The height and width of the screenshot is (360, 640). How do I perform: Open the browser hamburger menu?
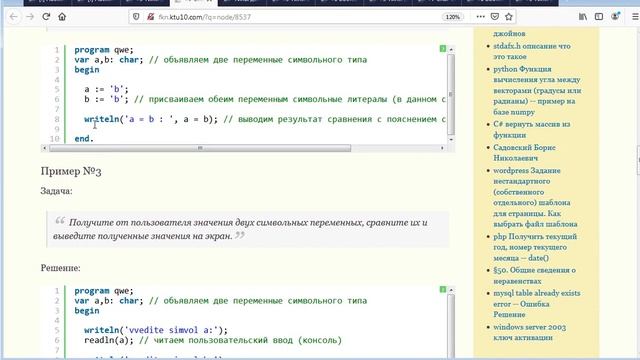[x=635, y=17]
